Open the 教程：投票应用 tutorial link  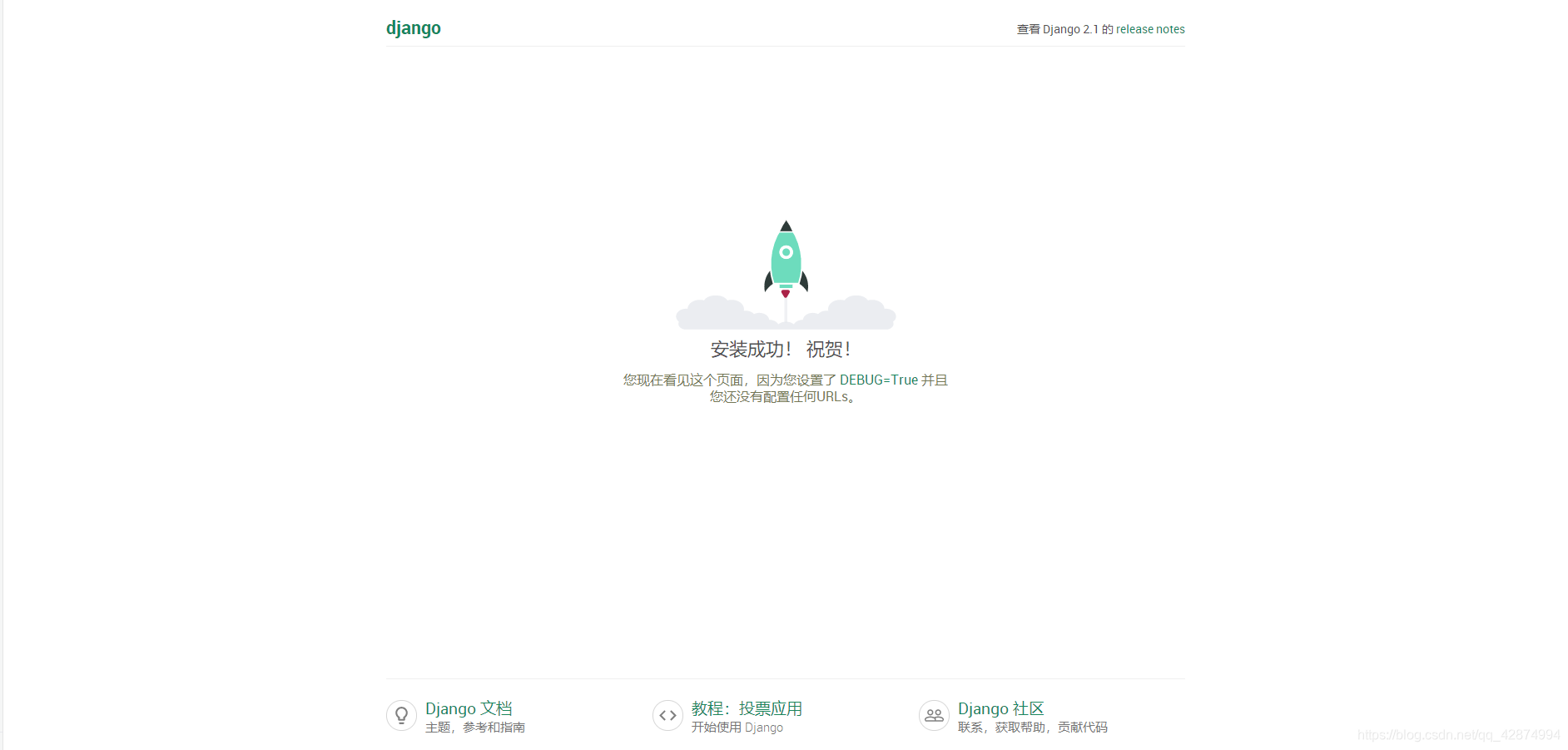tap(747, 708)
